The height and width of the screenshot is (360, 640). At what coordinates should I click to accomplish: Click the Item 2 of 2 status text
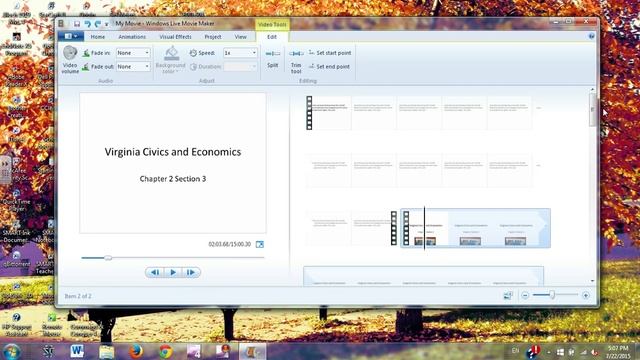[x=78, y=296]
